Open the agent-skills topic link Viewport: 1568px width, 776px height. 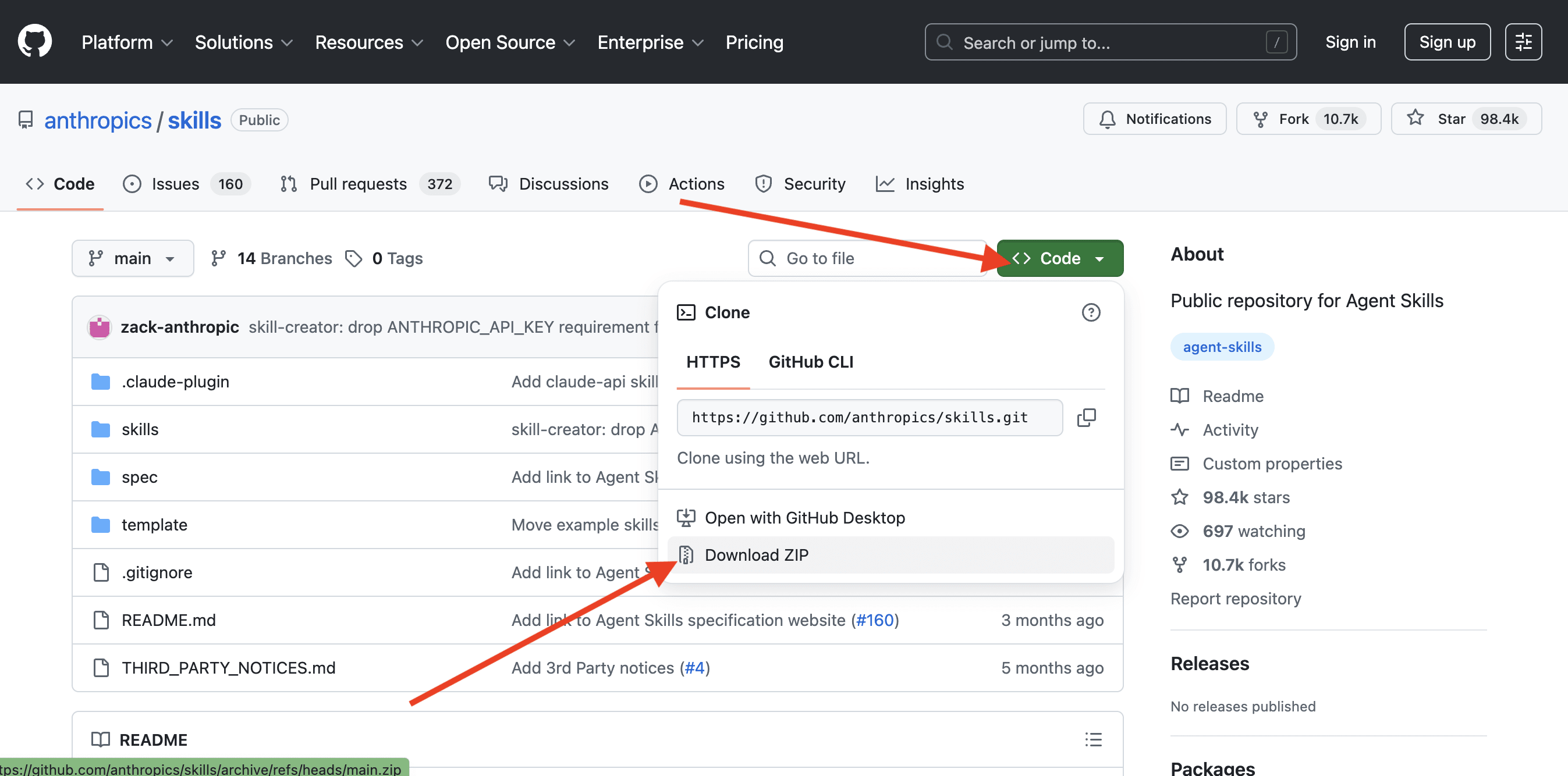tap(1222, 347)
